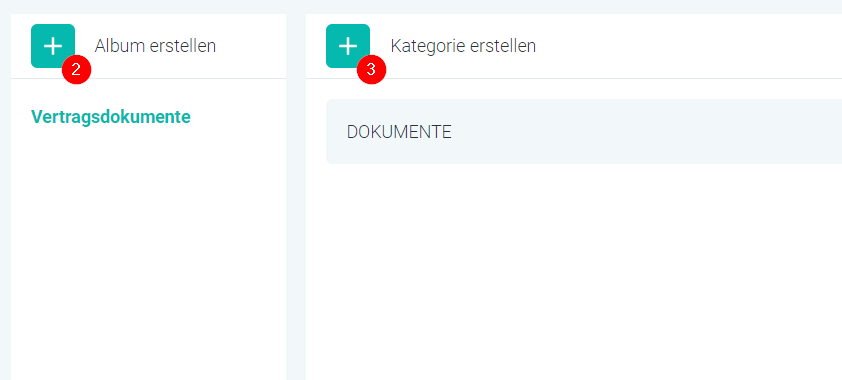Screen dimensions: 842x380
Task: Select the white plus sign beside Album erstellen
Action: point(53,46)
